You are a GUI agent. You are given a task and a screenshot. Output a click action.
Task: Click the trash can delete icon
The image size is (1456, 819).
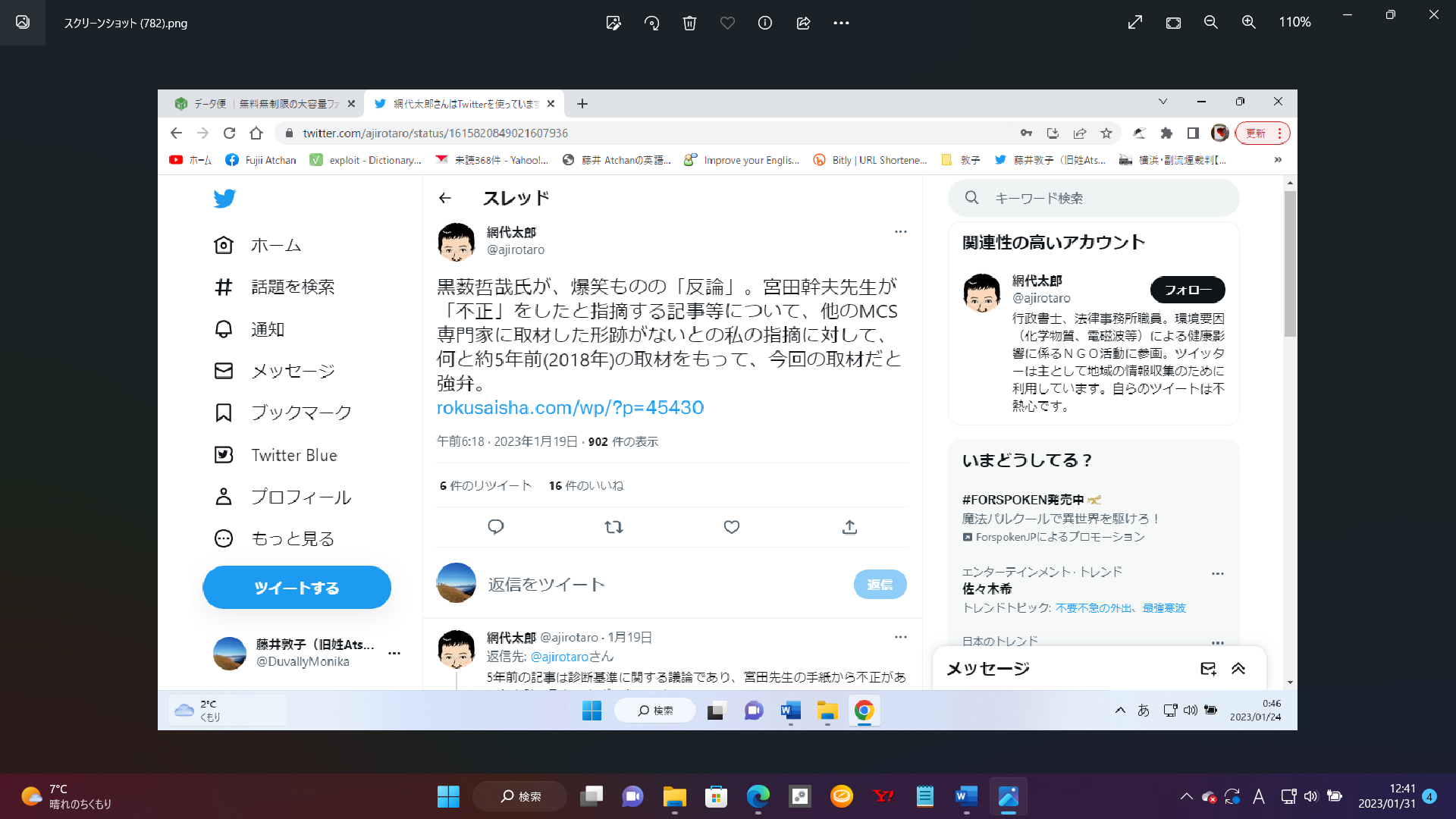pyautogui.click(x=689, y=23)
